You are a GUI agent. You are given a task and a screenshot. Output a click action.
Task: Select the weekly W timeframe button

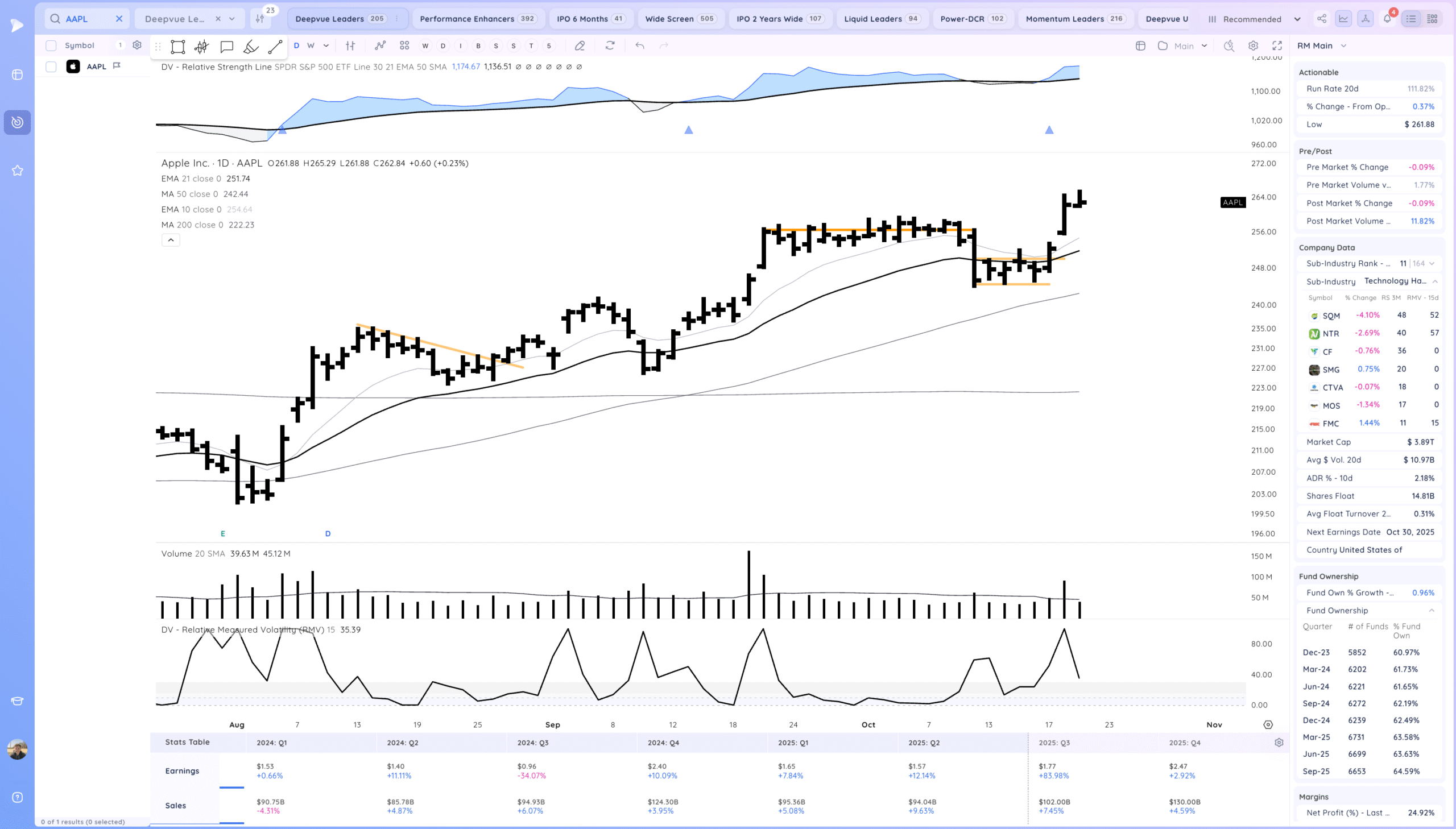(x=311, y=45)
